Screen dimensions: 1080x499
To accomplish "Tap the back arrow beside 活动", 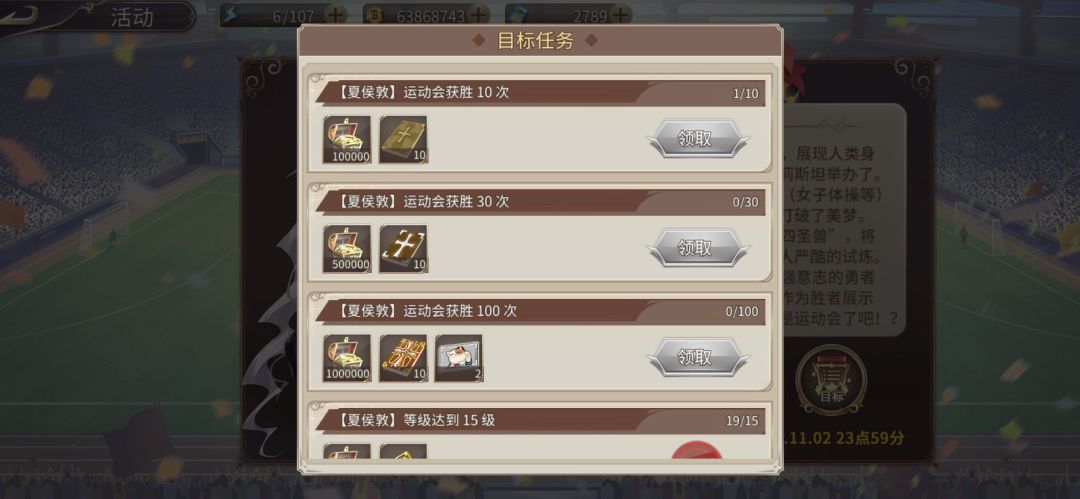I will (x=19, y=13).
